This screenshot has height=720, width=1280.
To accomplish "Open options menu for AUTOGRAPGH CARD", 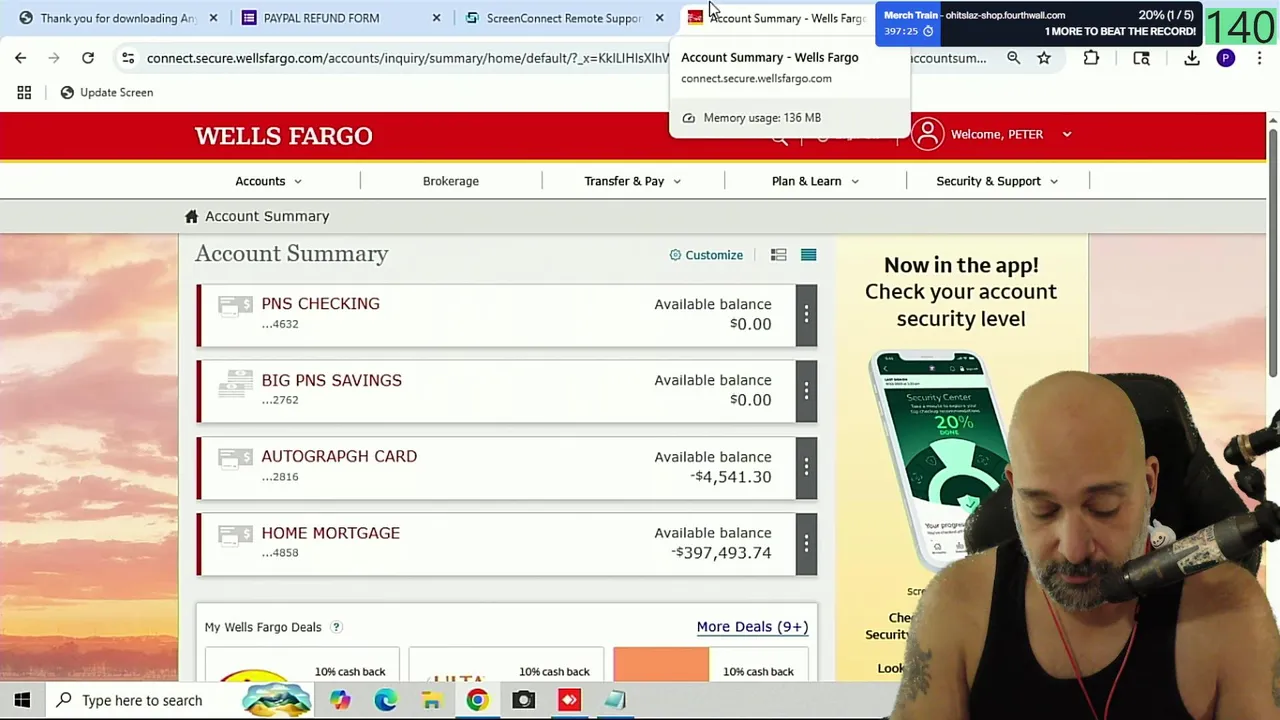I will [806, 467].
